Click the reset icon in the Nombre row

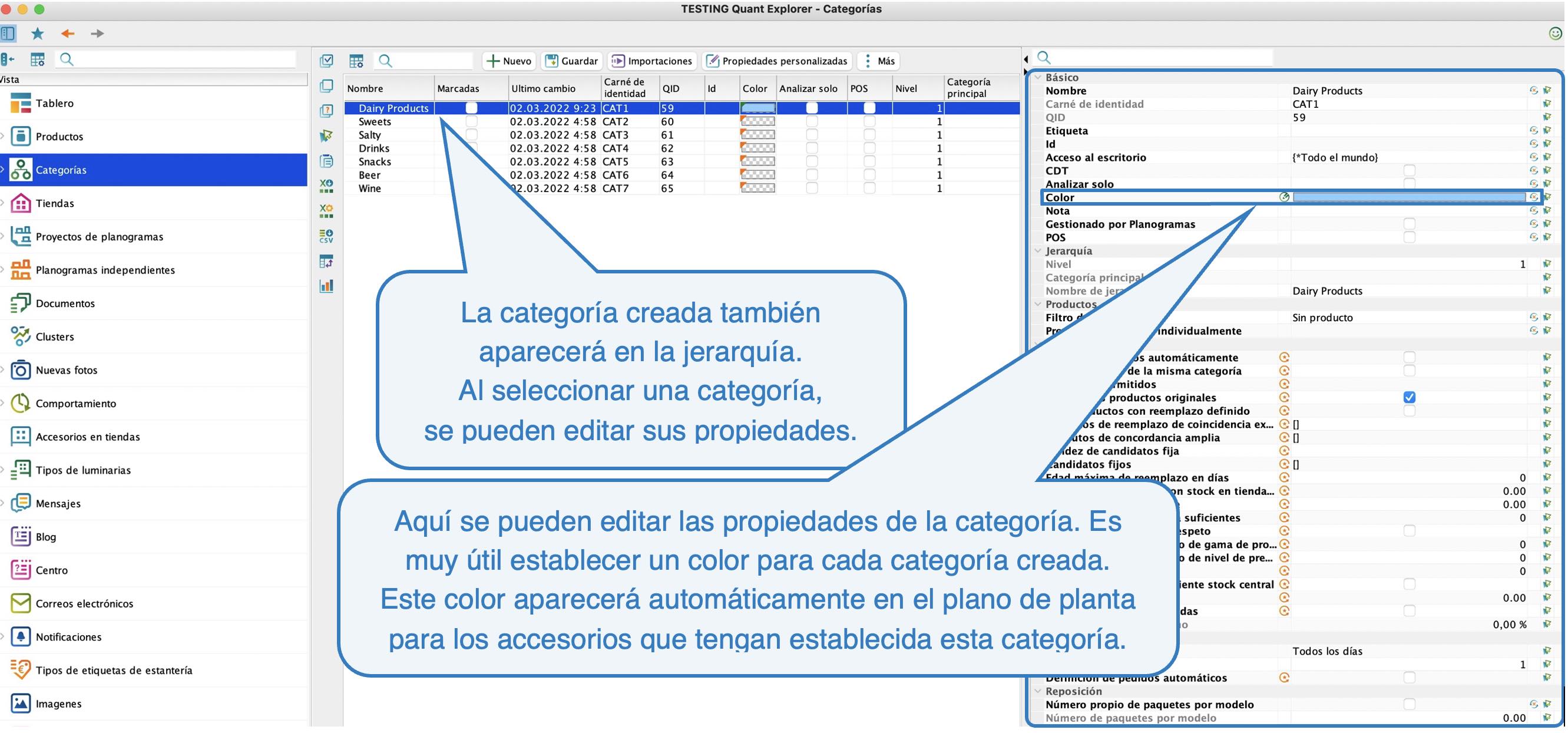click(x=1533, y=91)
